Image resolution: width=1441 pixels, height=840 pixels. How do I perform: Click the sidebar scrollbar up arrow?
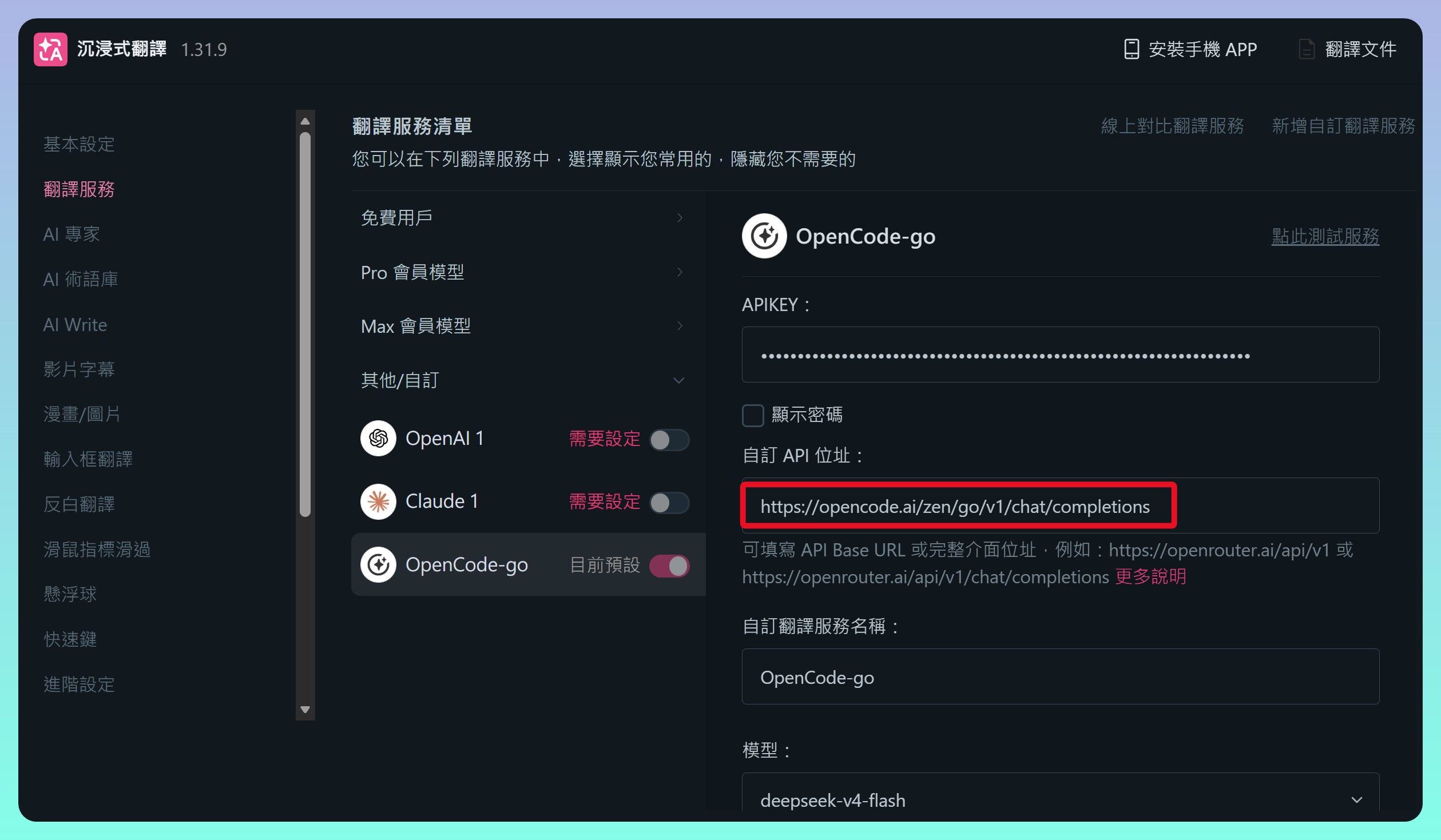click(x=305, y=121)
